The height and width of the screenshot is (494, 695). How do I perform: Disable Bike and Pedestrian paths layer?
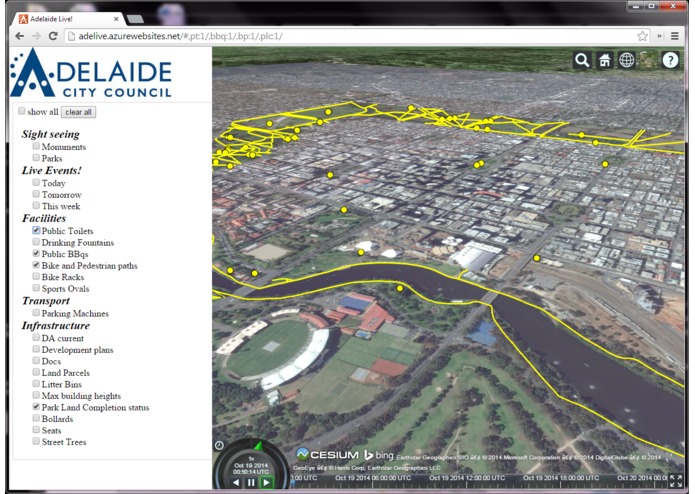click(36, 265)
